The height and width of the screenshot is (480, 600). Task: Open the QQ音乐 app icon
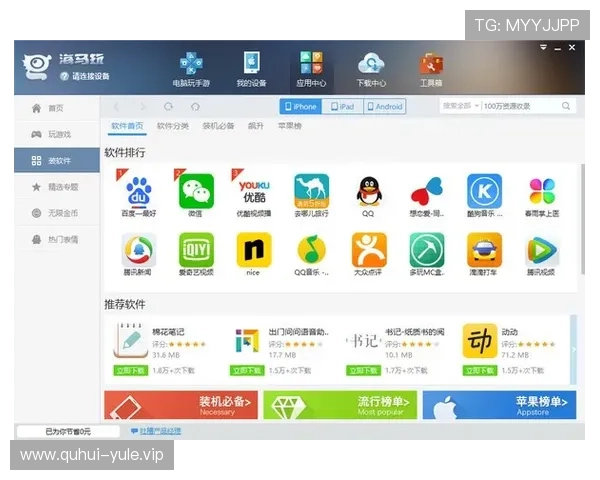311,250
